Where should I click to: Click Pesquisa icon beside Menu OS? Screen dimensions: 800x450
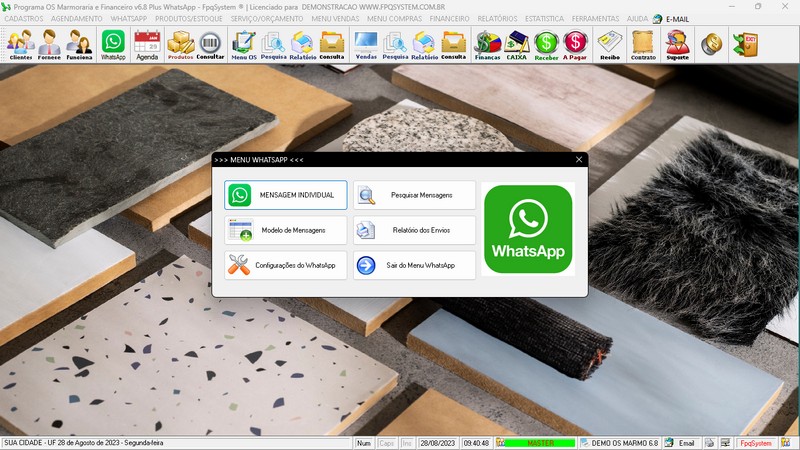(273, 45)
